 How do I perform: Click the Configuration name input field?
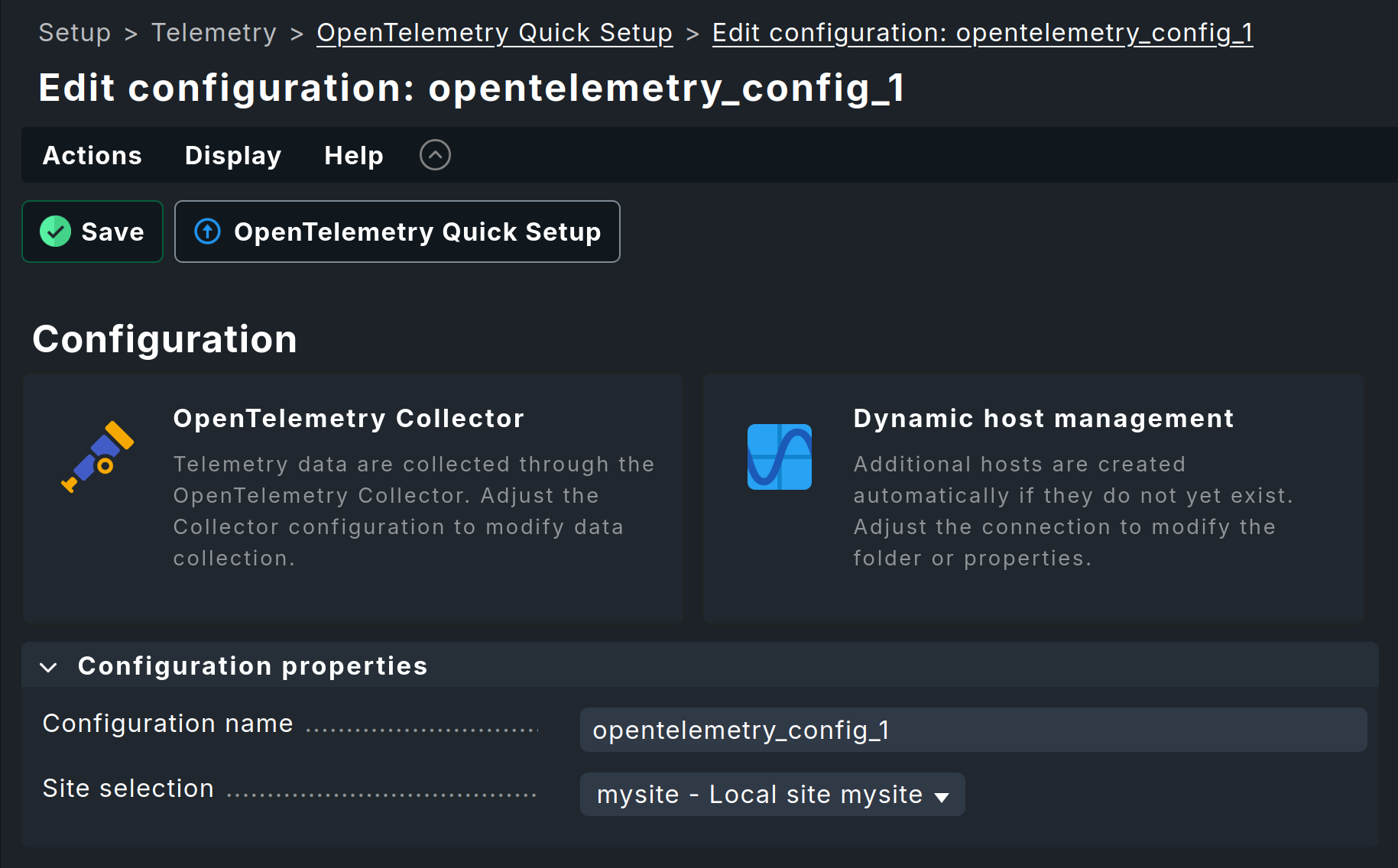click(973, 730)
